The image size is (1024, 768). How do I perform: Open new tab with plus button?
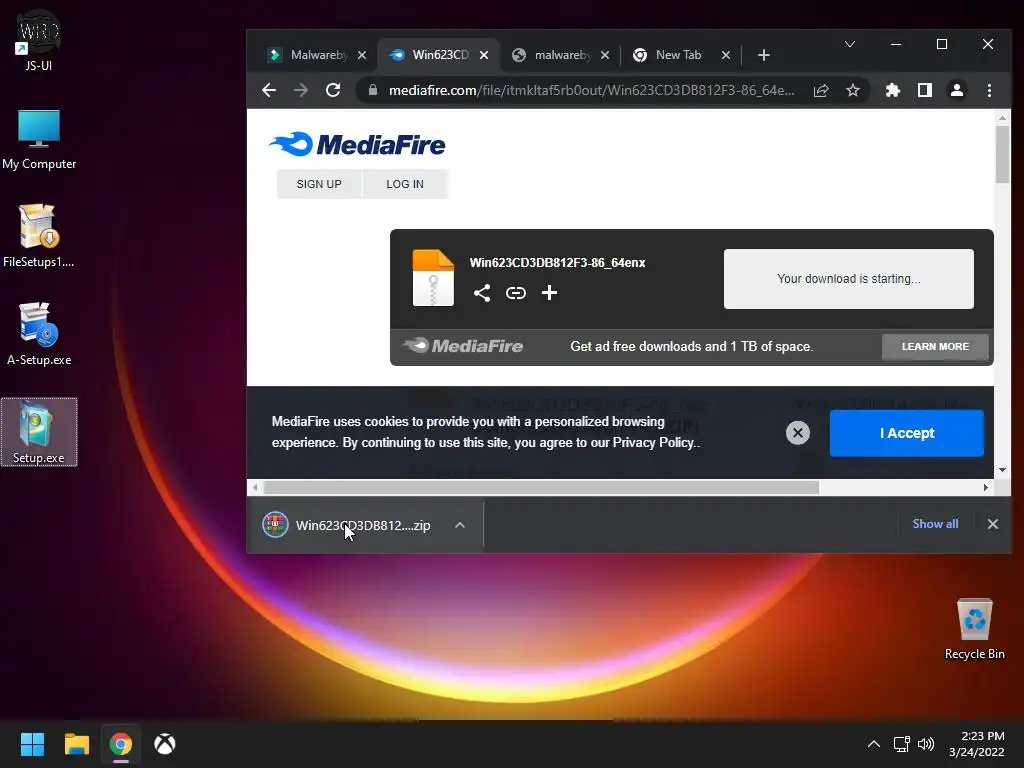click(763, 56)
